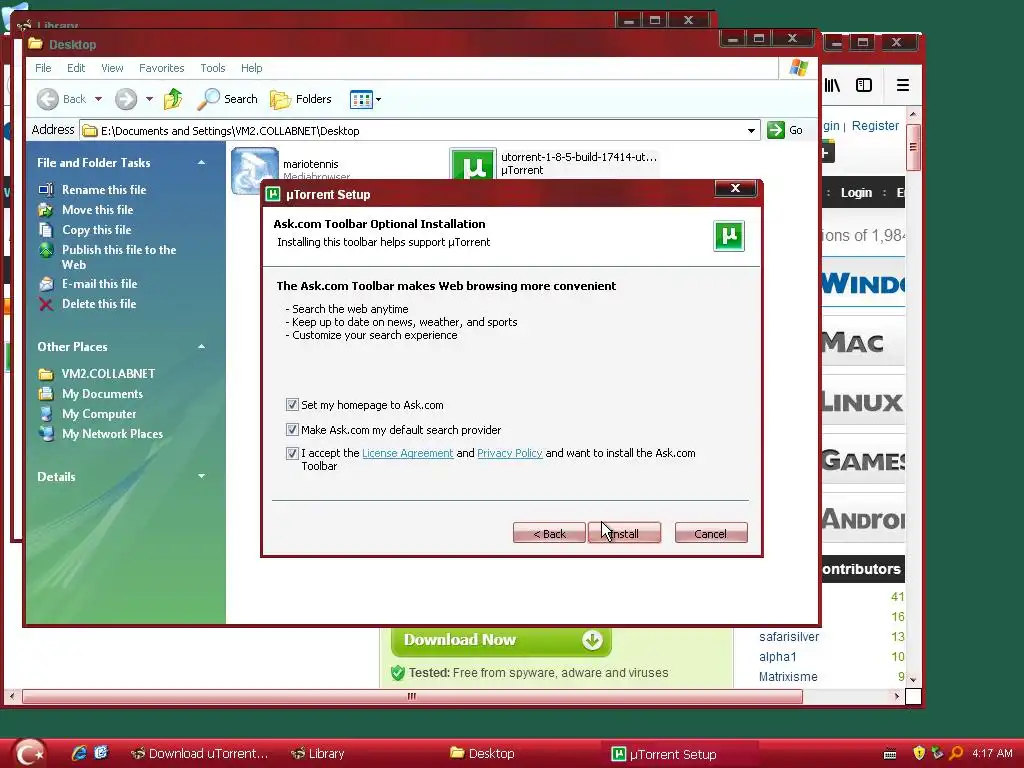Click Publish this file to the Web icon
The image size is (1024, 768).
pos(46,250)
